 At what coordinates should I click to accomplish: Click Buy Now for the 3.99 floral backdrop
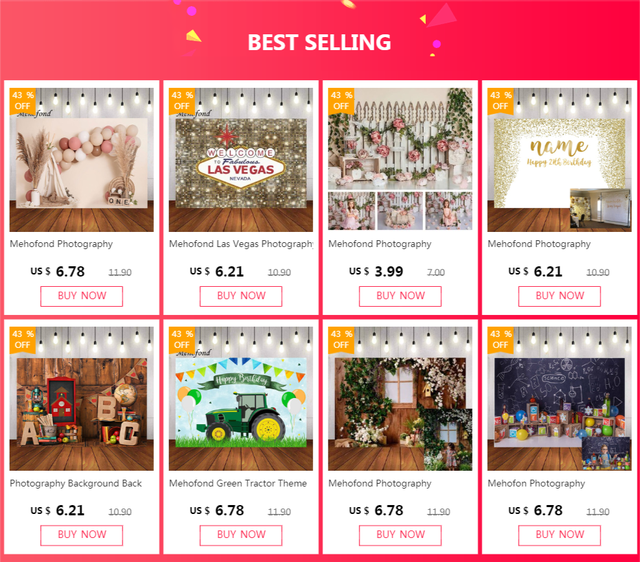[400, 296]
